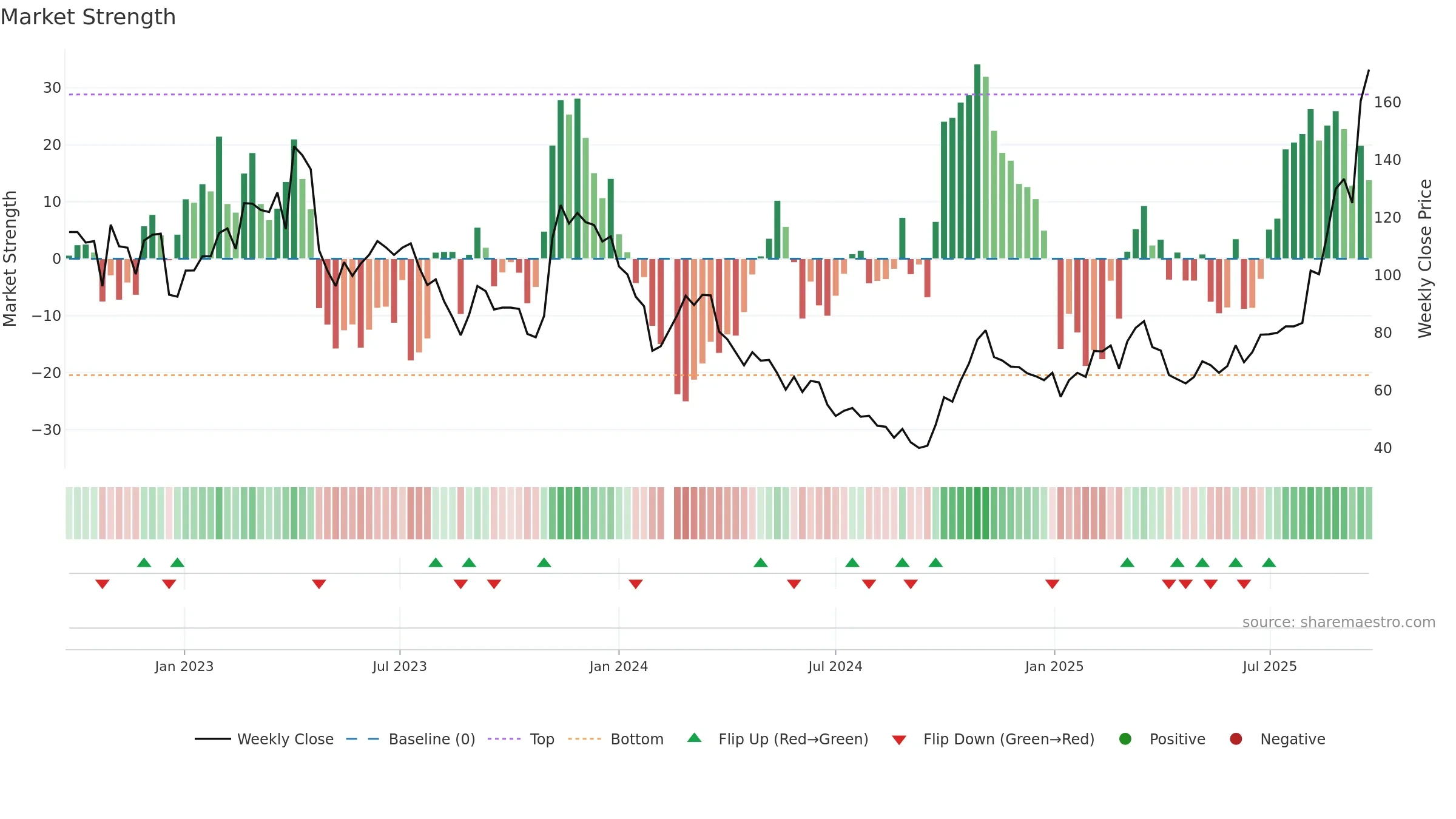The width and height of the screenshot is (1456, 819).
Task: Click the Weekly Close Price axis title
Action: click(1425, 258)
